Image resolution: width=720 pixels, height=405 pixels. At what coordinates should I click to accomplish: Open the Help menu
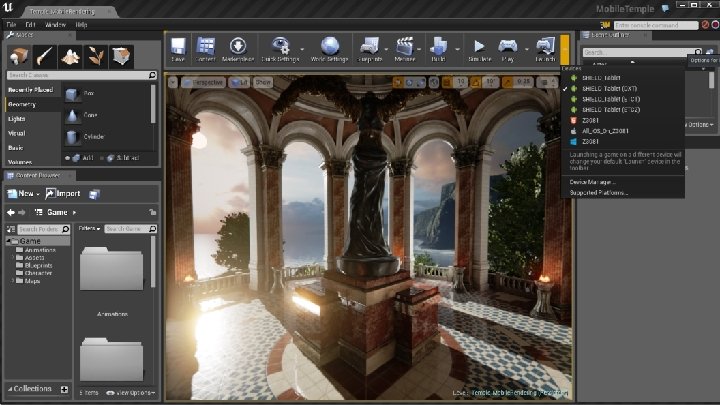tap(81, 25)
